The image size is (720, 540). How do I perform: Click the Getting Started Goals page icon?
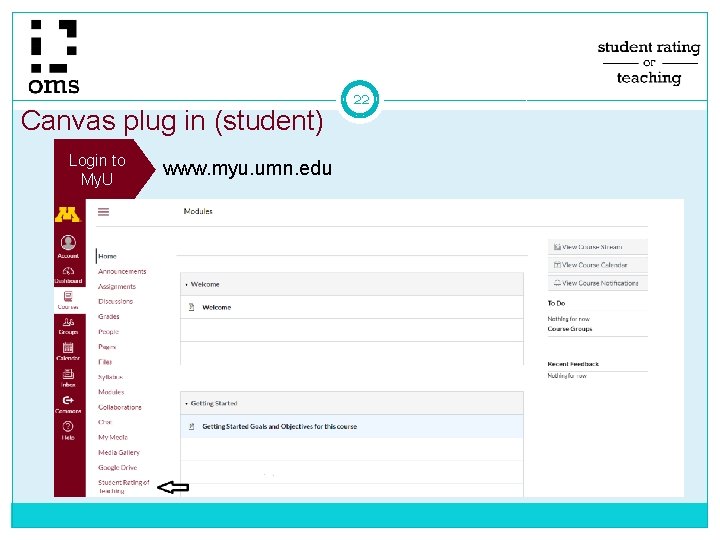191,427
